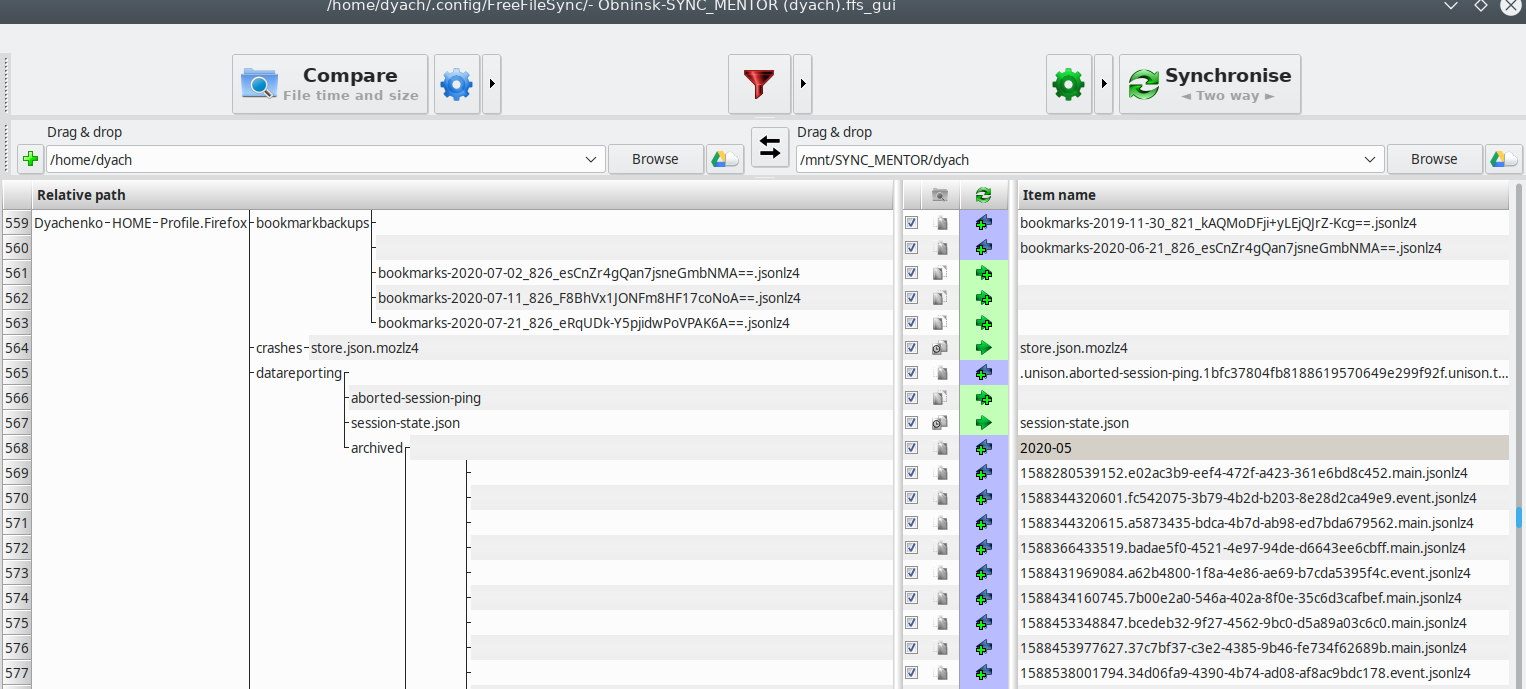
Task: Open left folder path dropdown /home/dyach
Action: (x=590, y=160)
